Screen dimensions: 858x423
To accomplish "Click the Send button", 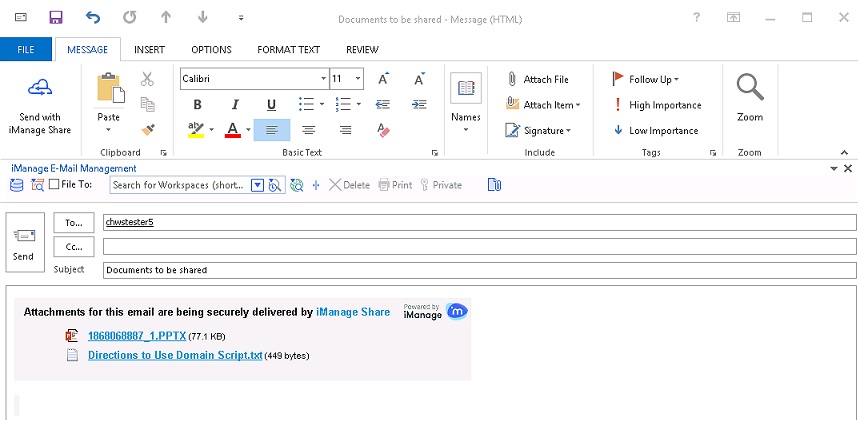I will (25, 242).
